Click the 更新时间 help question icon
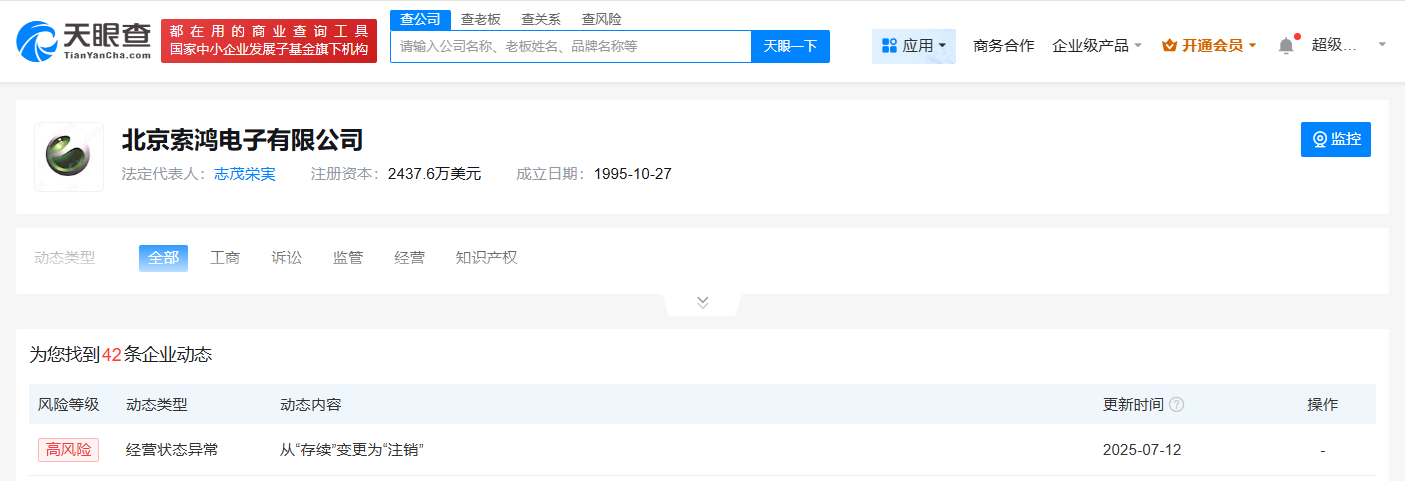Viewport: 1405px width, 481px height. (1177, 405)
